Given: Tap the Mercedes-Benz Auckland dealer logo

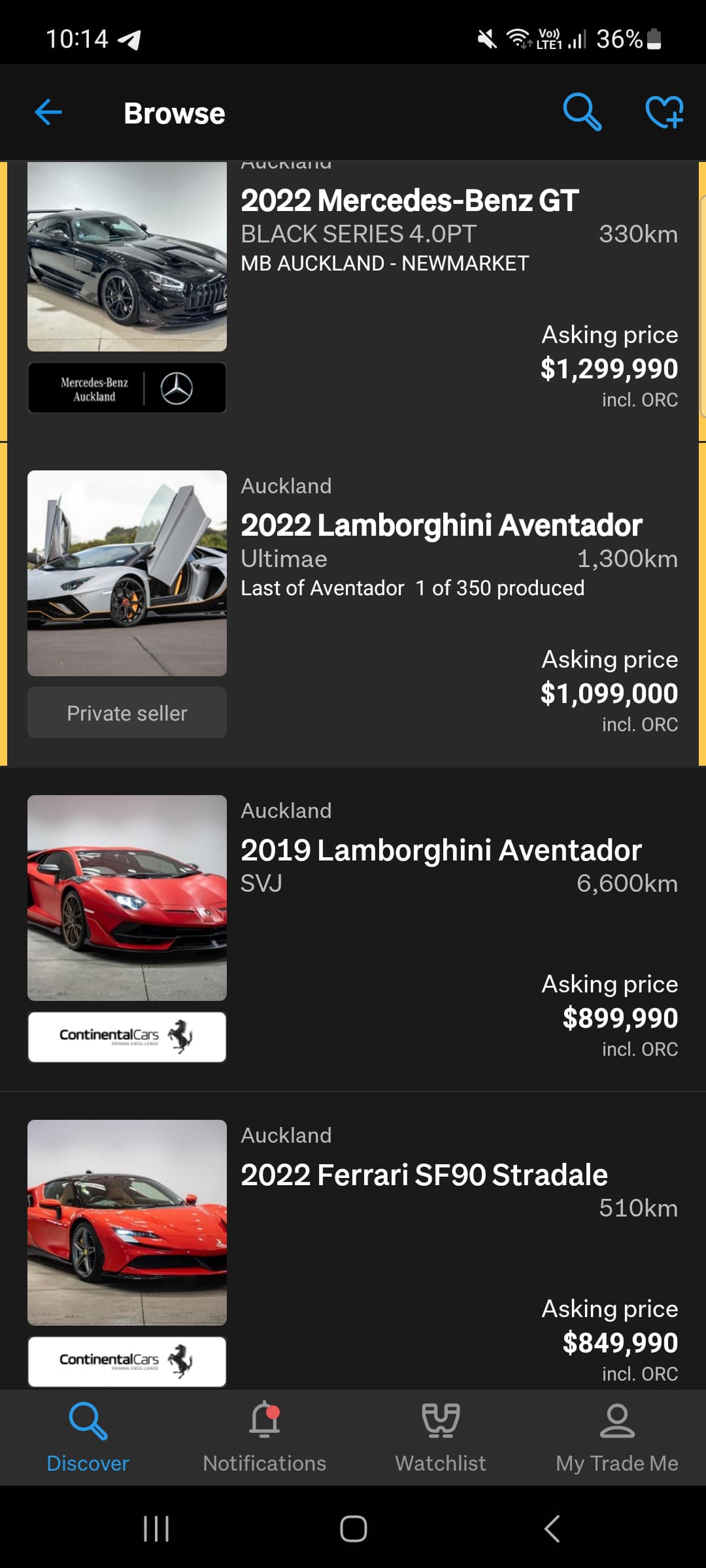Looking at the screenshot, I should click(127, 388).
